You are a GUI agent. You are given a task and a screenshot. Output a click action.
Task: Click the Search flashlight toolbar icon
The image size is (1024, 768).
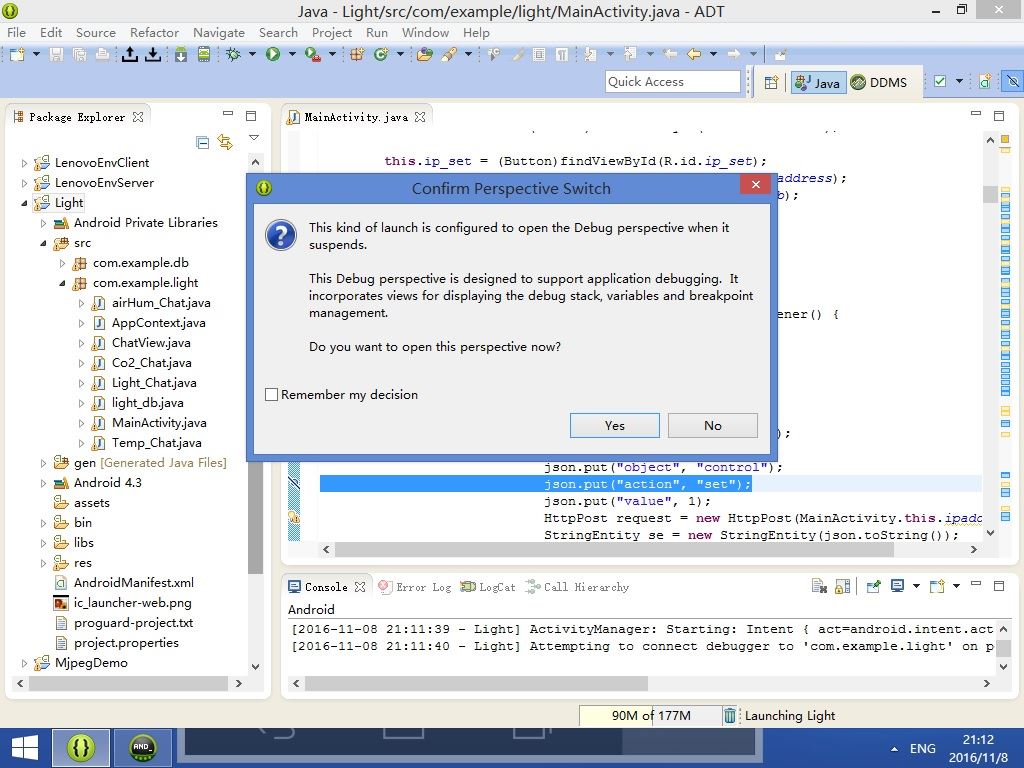[x=449, y=54]
